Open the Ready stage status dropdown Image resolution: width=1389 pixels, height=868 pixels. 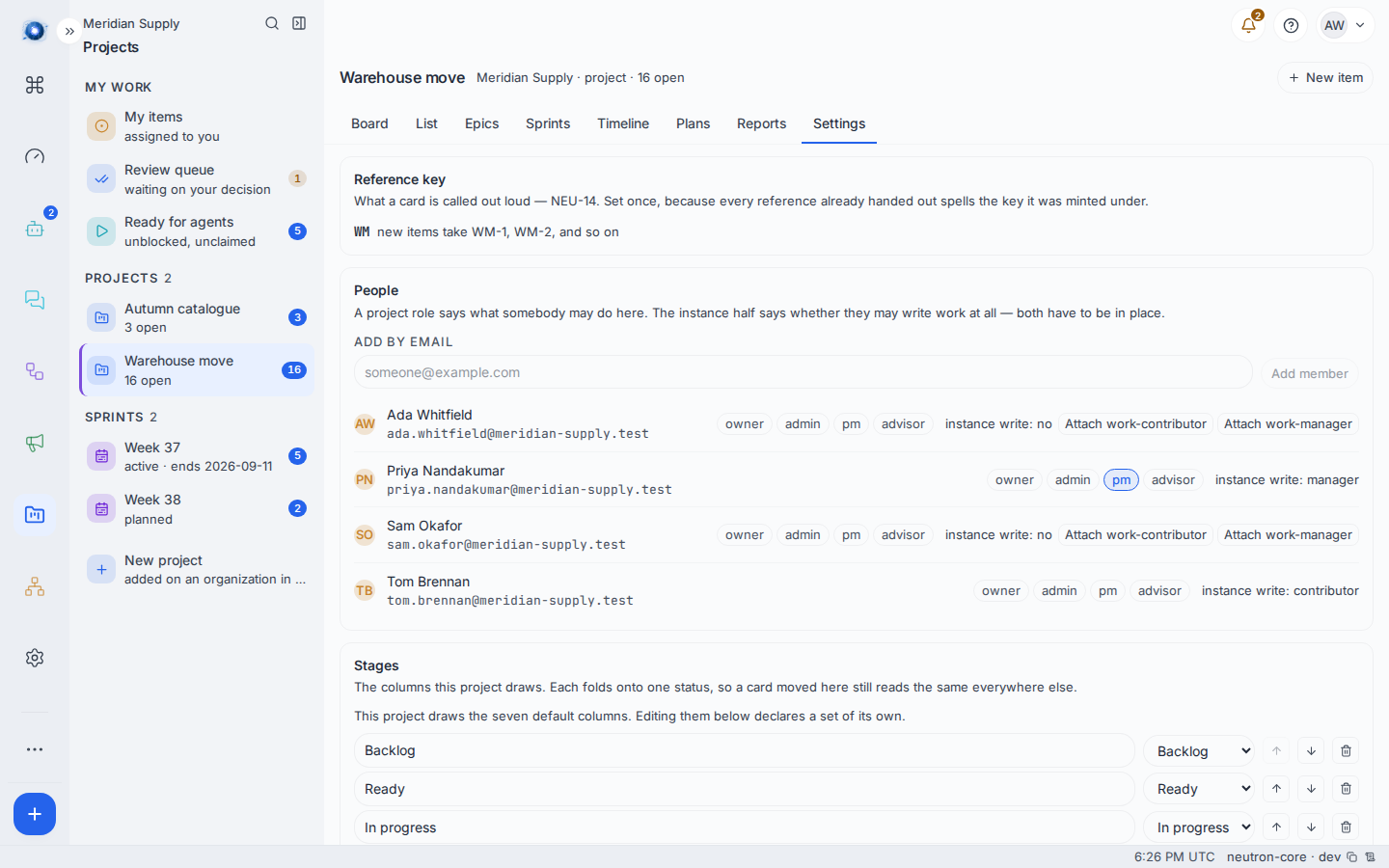tap(1199, 789)
